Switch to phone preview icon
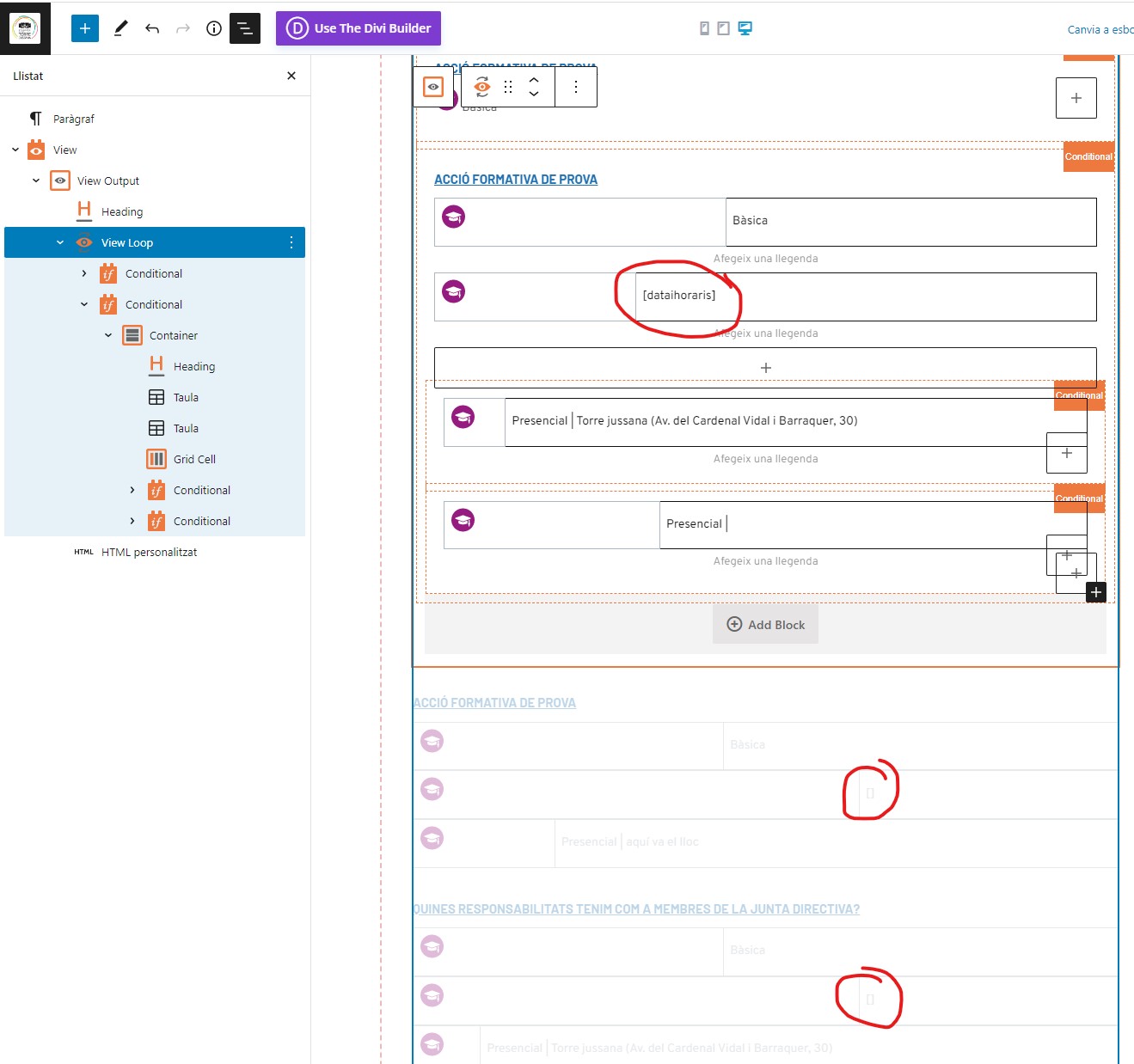1134x1064 pixels. click(x=704, y=28)
